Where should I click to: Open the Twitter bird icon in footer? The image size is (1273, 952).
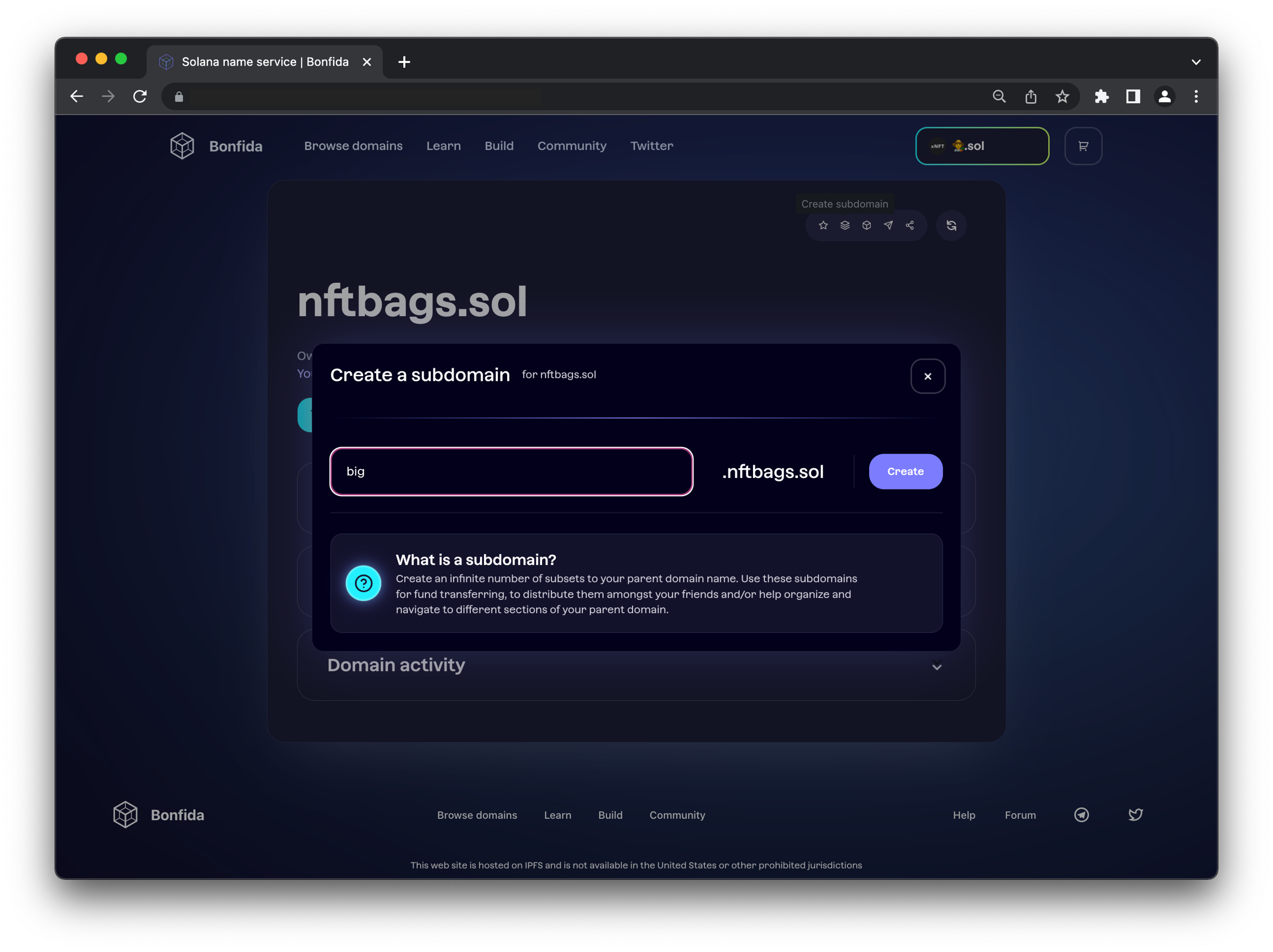tap(1135, 814)
